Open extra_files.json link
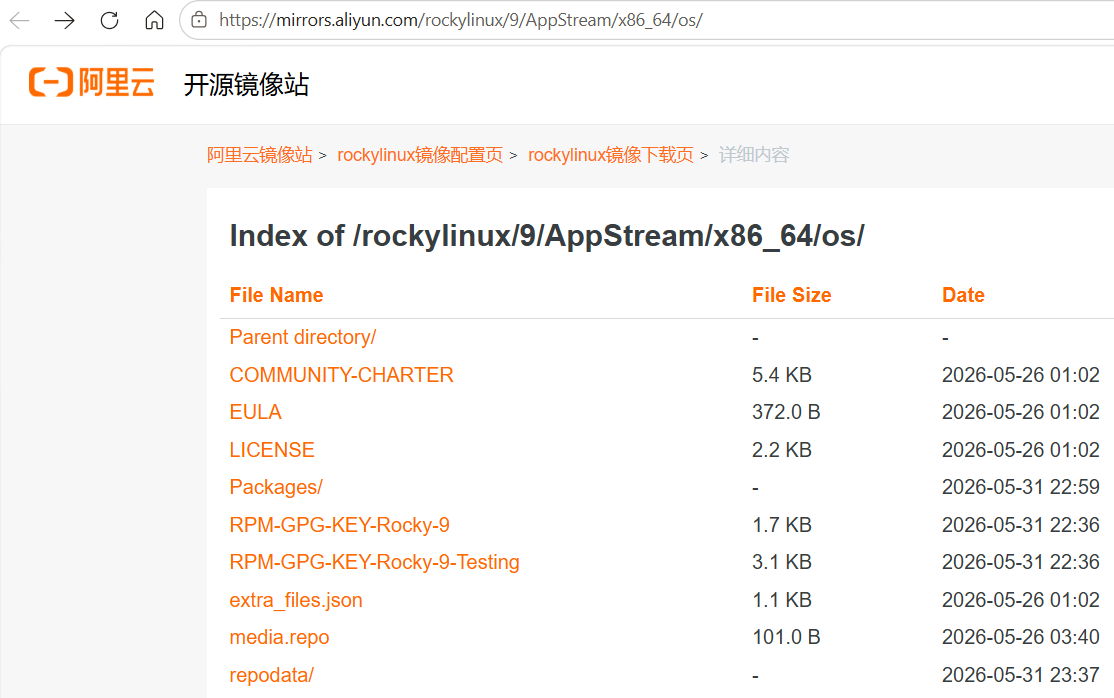The width and height of the screenshot is (1114, 698). click(296, 600)
